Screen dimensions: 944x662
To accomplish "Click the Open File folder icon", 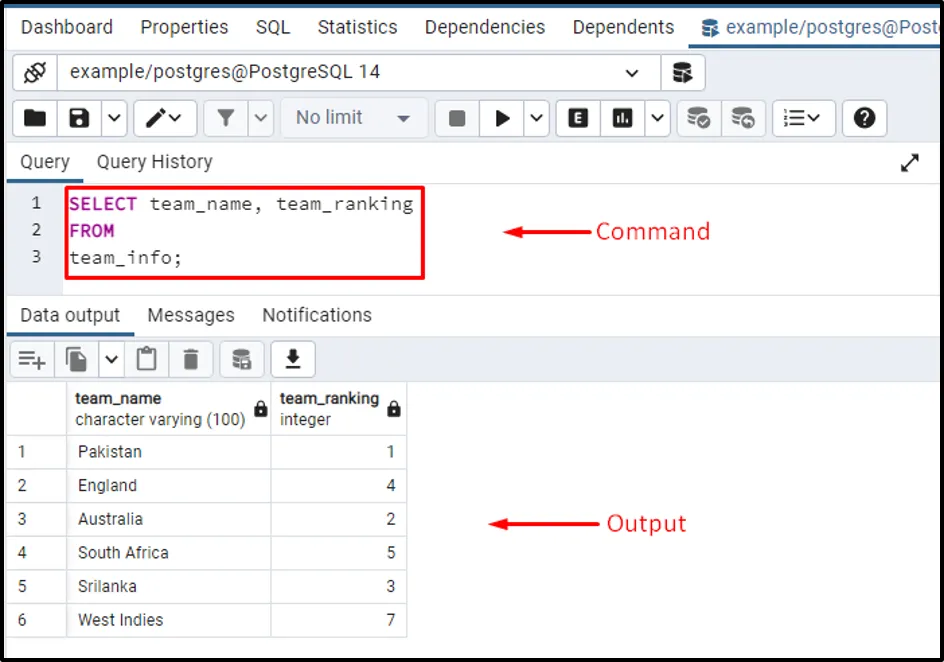I will pyautogui.click(x=35, y=118).
